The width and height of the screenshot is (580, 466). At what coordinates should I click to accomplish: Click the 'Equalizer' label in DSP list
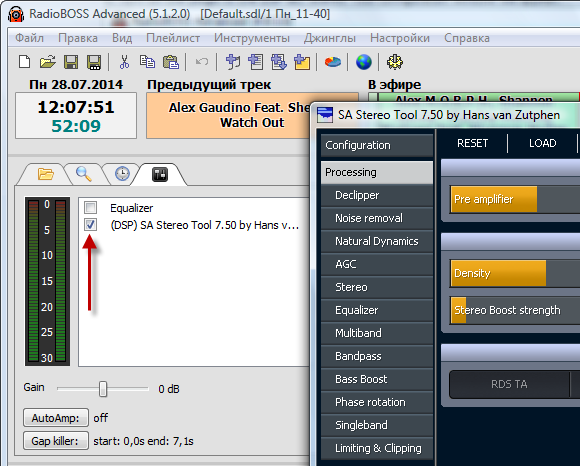coord(131,208)
